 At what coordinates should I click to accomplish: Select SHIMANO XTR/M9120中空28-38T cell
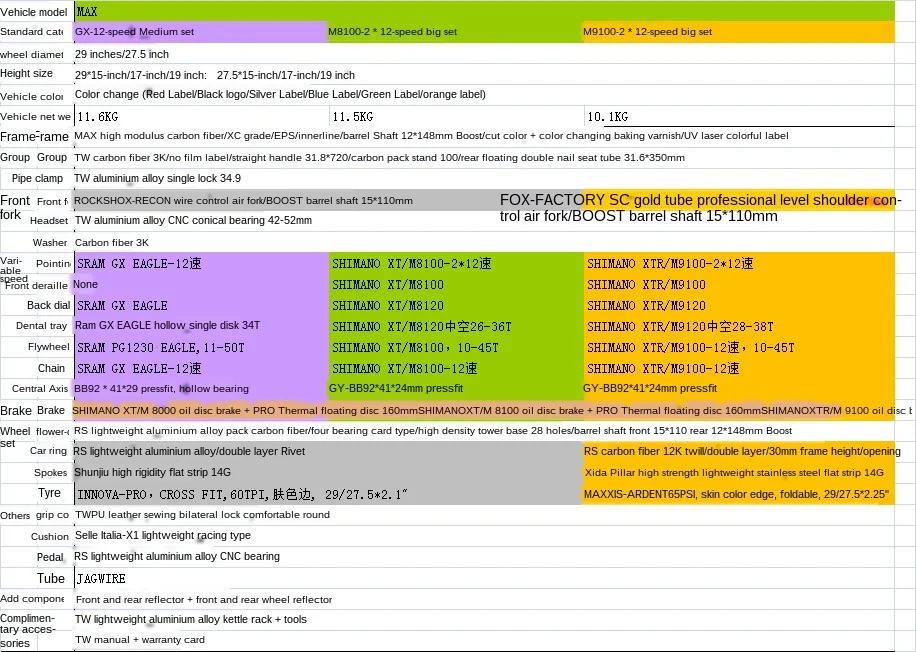tap(739, 326)
